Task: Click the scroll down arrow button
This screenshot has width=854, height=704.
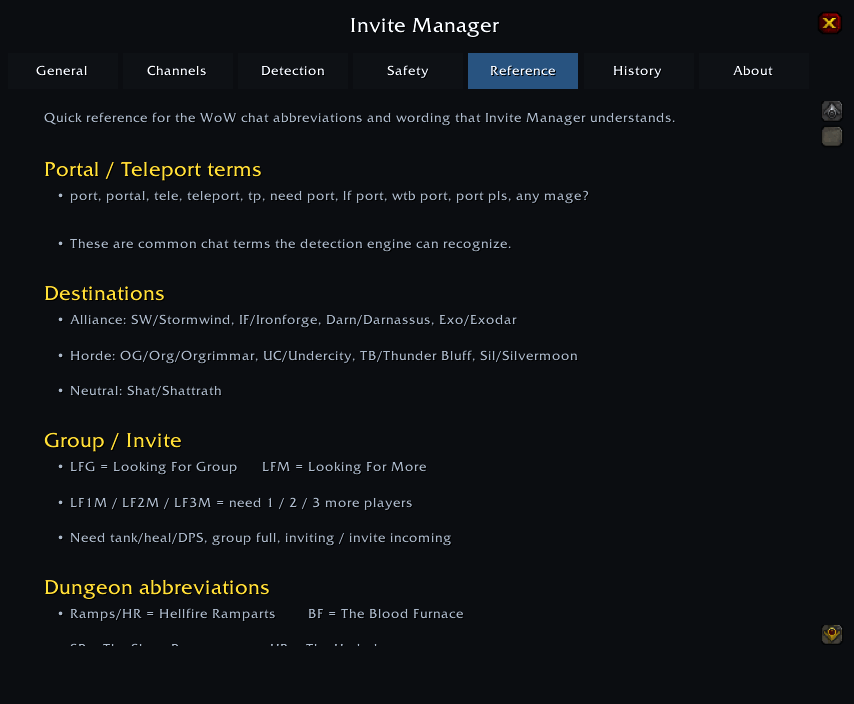Action: click(x=832, y=634)
